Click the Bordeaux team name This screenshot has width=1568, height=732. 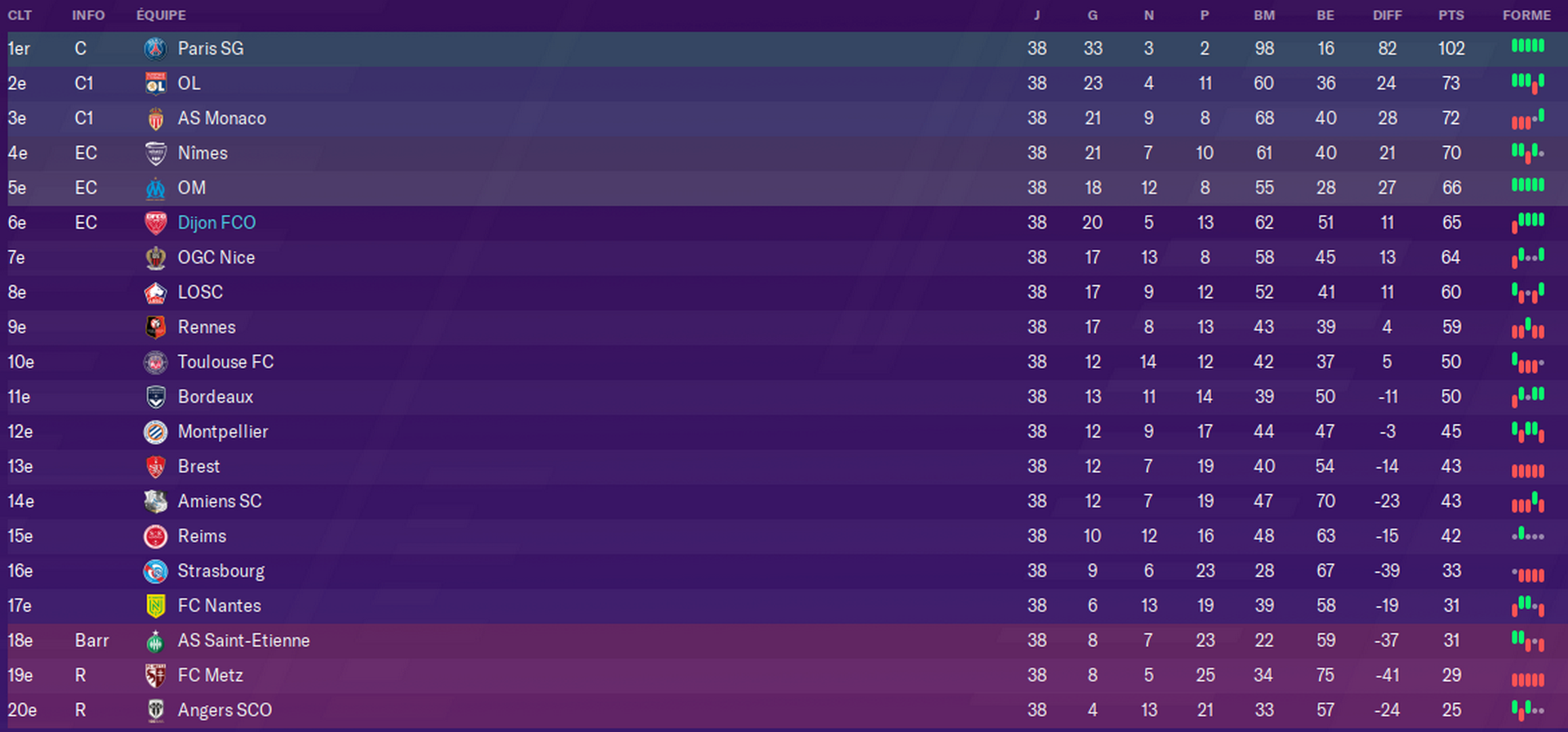[216, 397]
